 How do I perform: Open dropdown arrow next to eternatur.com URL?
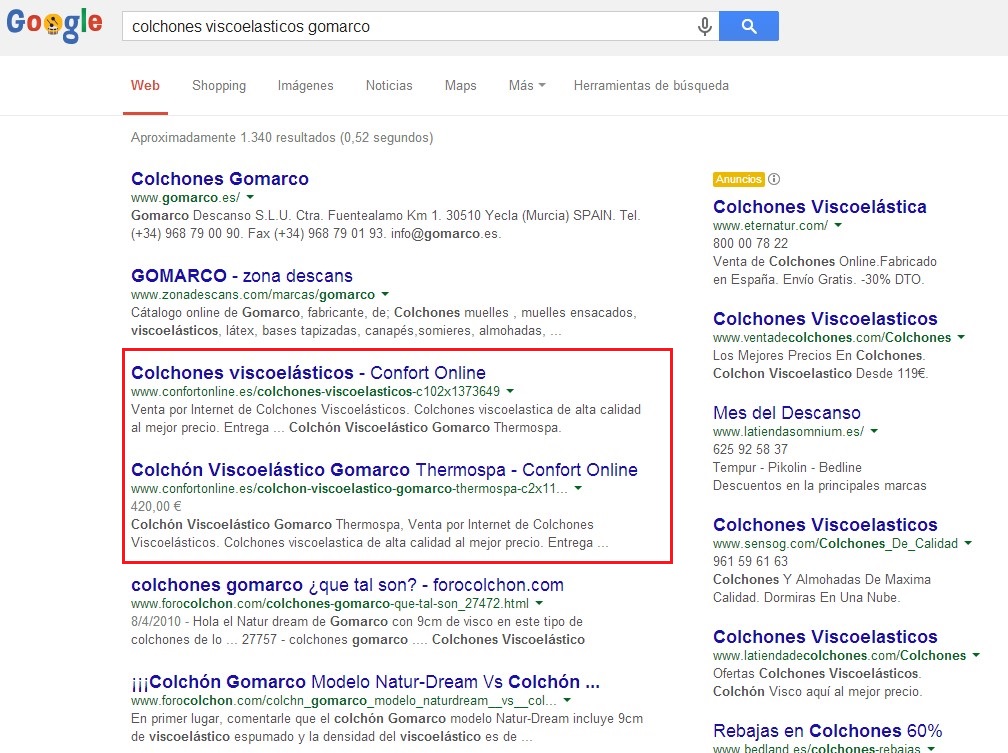click(838, 226)
